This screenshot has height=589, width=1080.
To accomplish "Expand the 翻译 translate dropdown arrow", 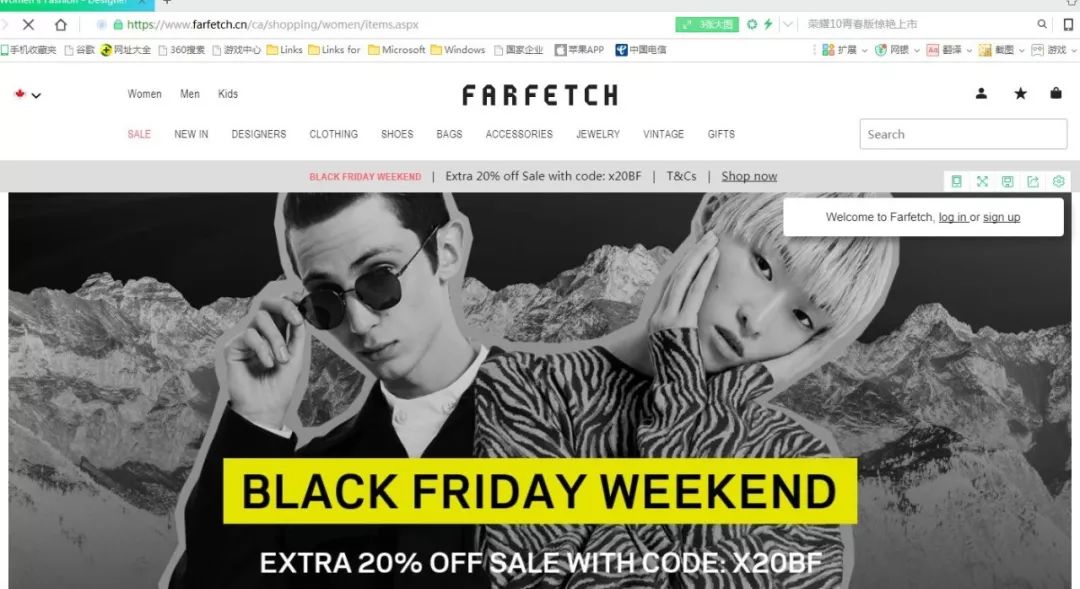I will coord(969,50).
